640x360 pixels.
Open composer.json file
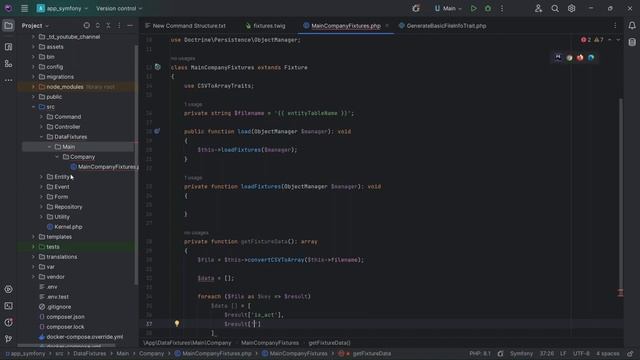(x=62, y=317)
